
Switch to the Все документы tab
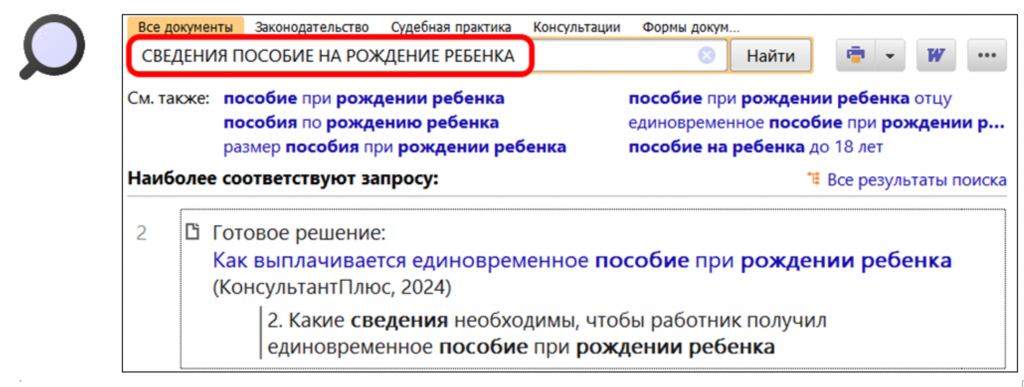click(185, 27)
